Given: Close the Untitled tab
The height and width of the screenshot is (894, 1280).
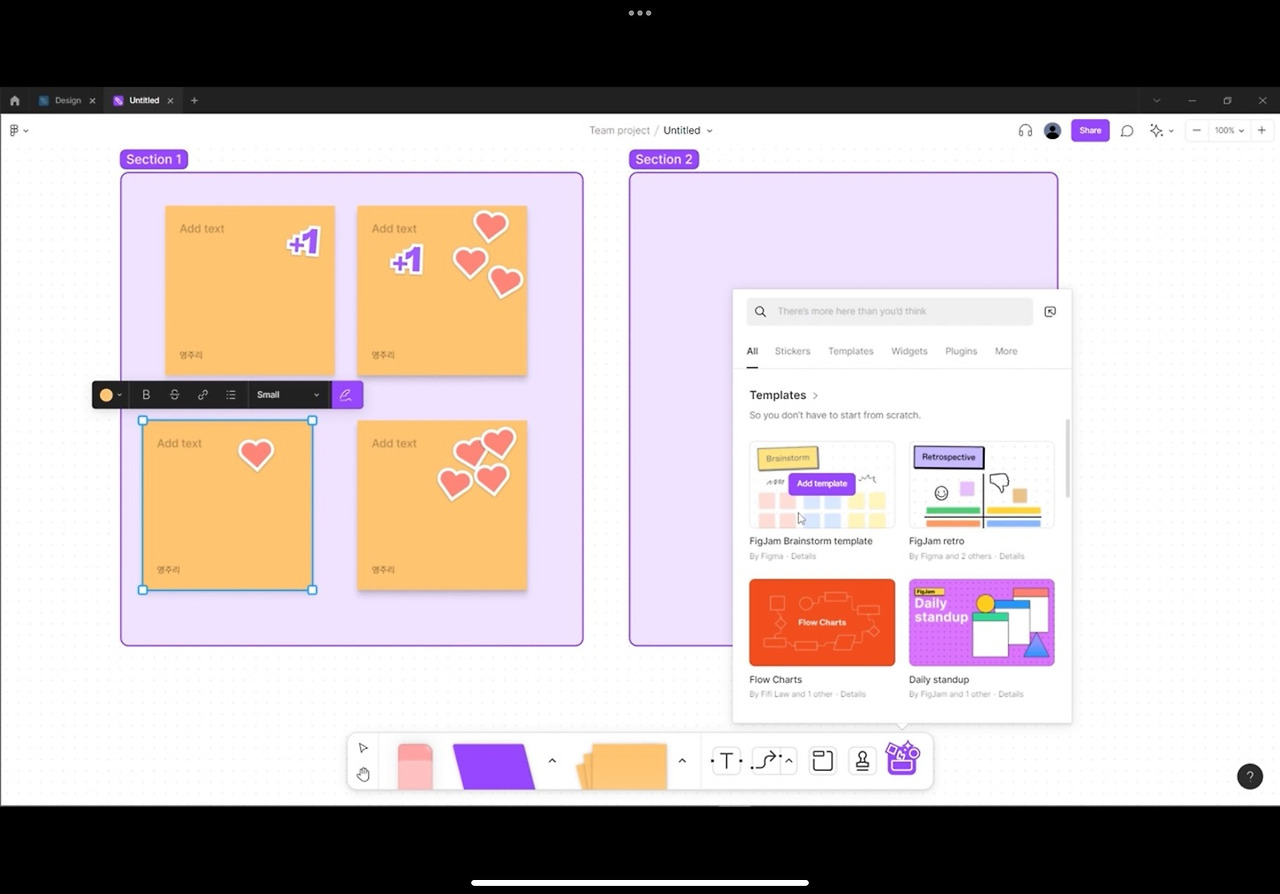Looking at the screenshot, I should pos(170,101).
